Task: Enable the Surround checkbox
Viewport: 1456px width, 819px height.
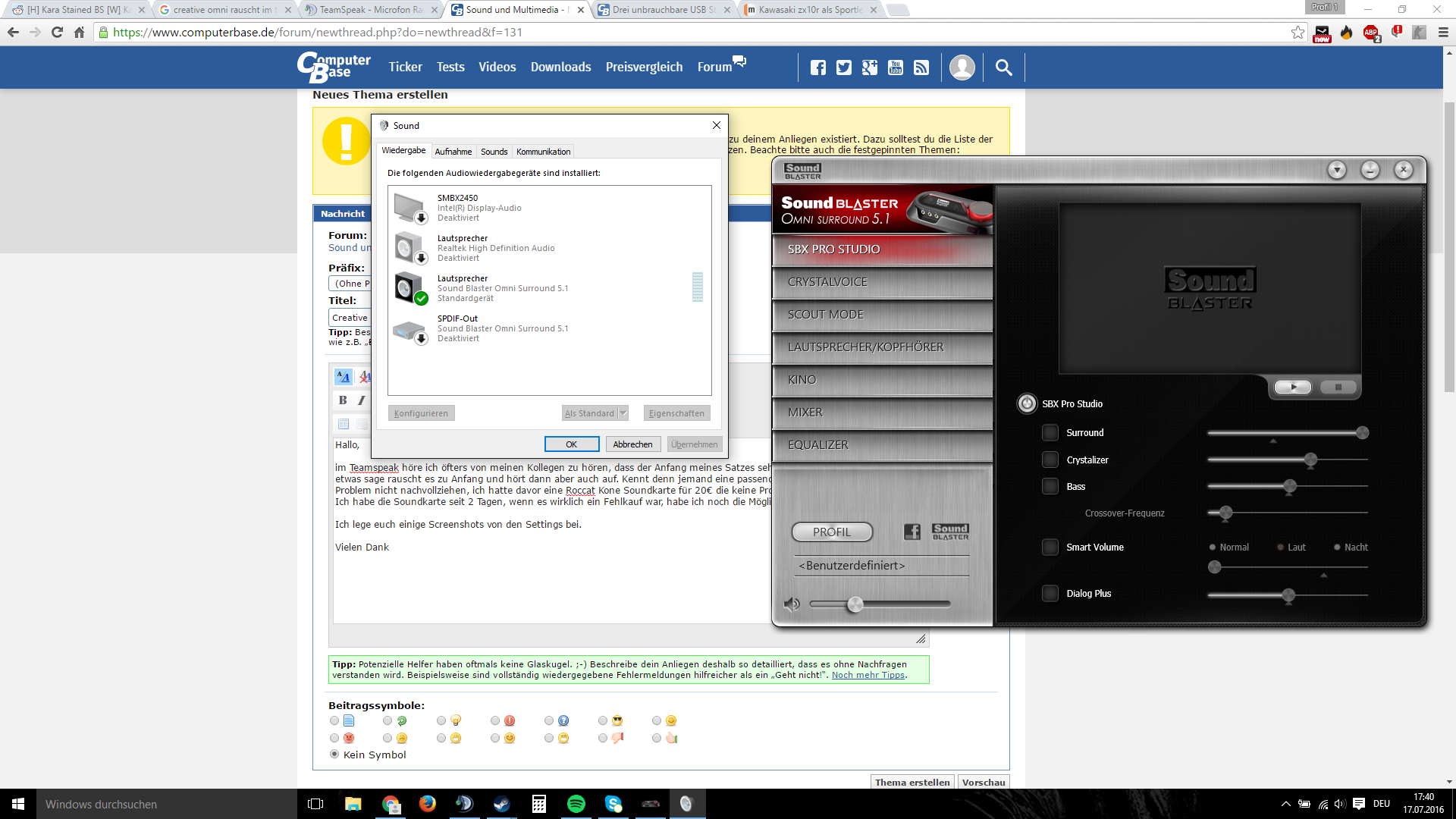Action: (x=1050, y=432)
